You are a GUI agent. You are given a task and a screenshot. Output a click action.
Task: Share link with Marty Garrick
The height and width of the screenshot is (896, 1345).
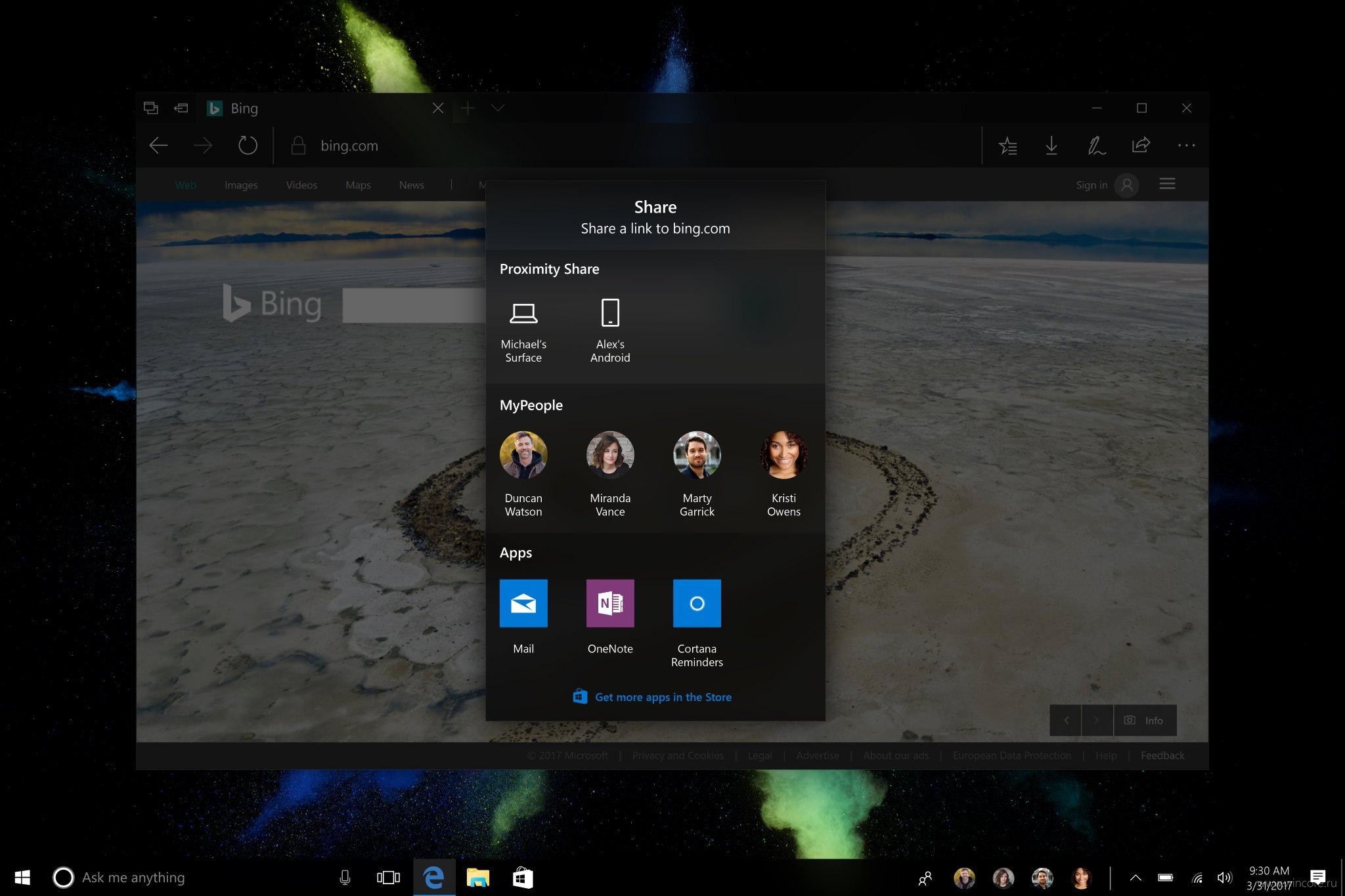(697, 474)
